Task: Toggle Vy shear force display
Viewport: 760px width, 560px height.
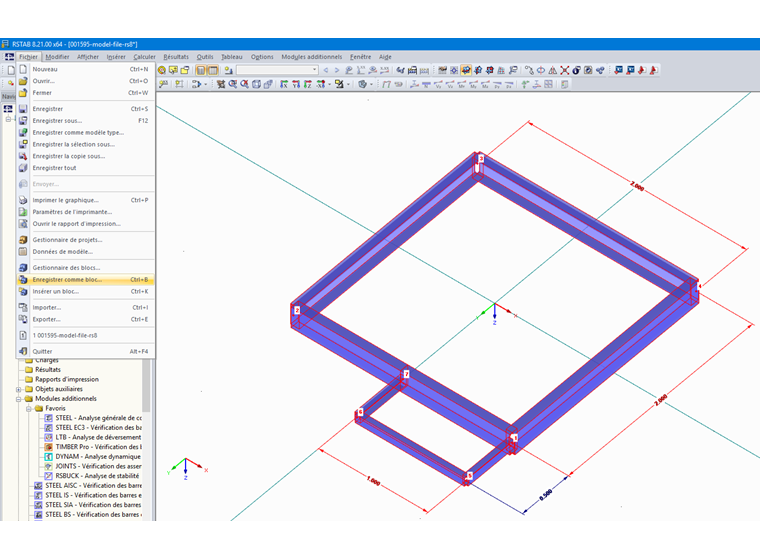Action: coord(438,84)
